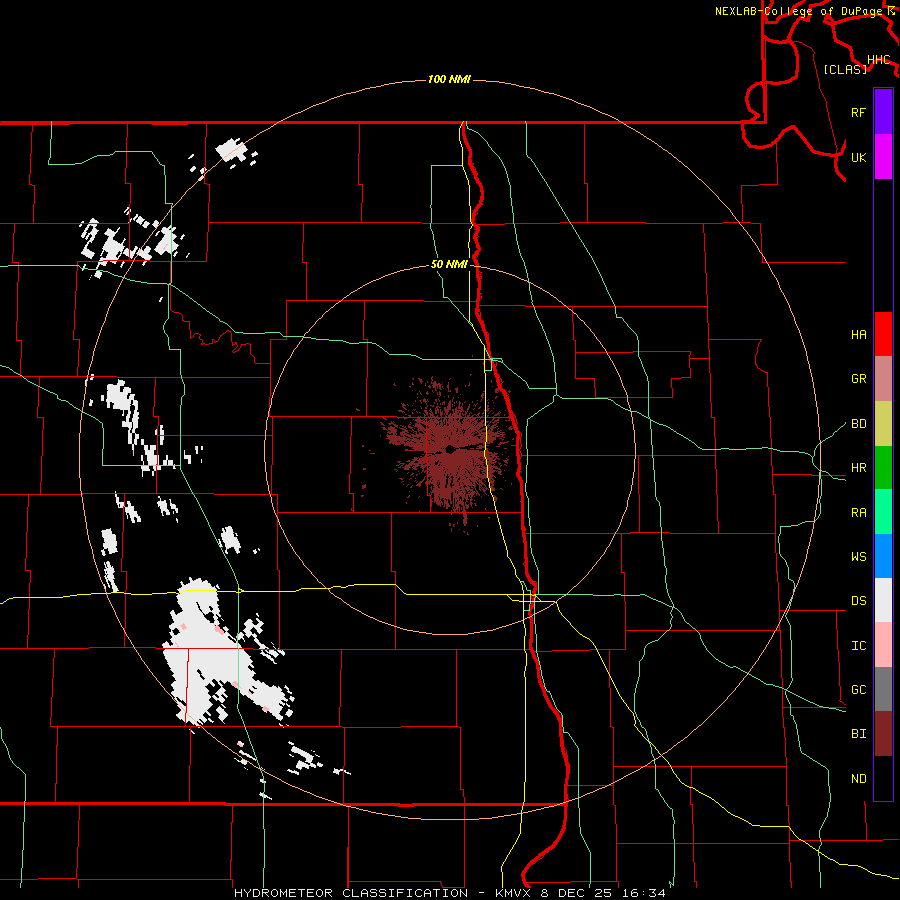
Task: Click the RA legend label
Action: click(x=858, y=513)
